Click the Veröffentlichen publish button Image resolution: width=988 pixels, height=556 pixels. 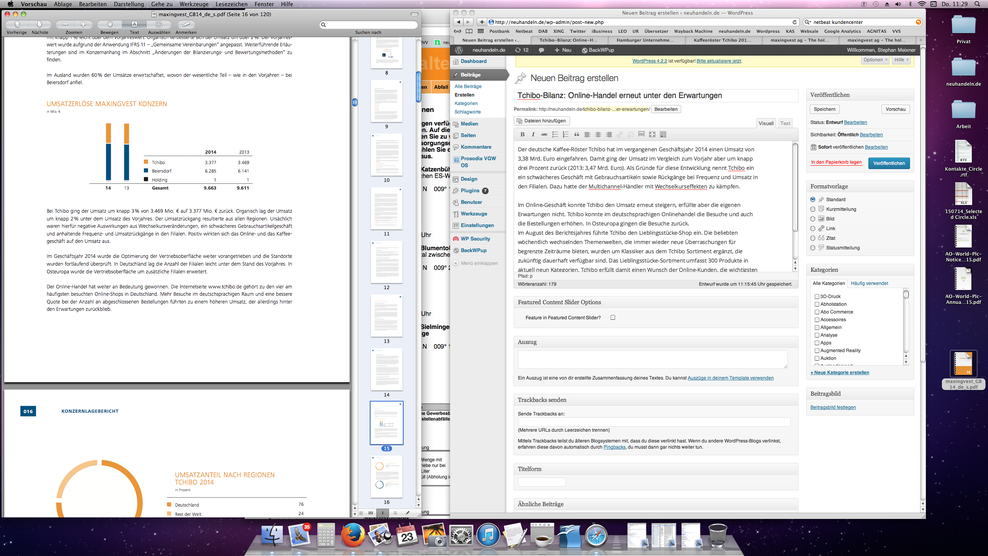pos(888,163)
